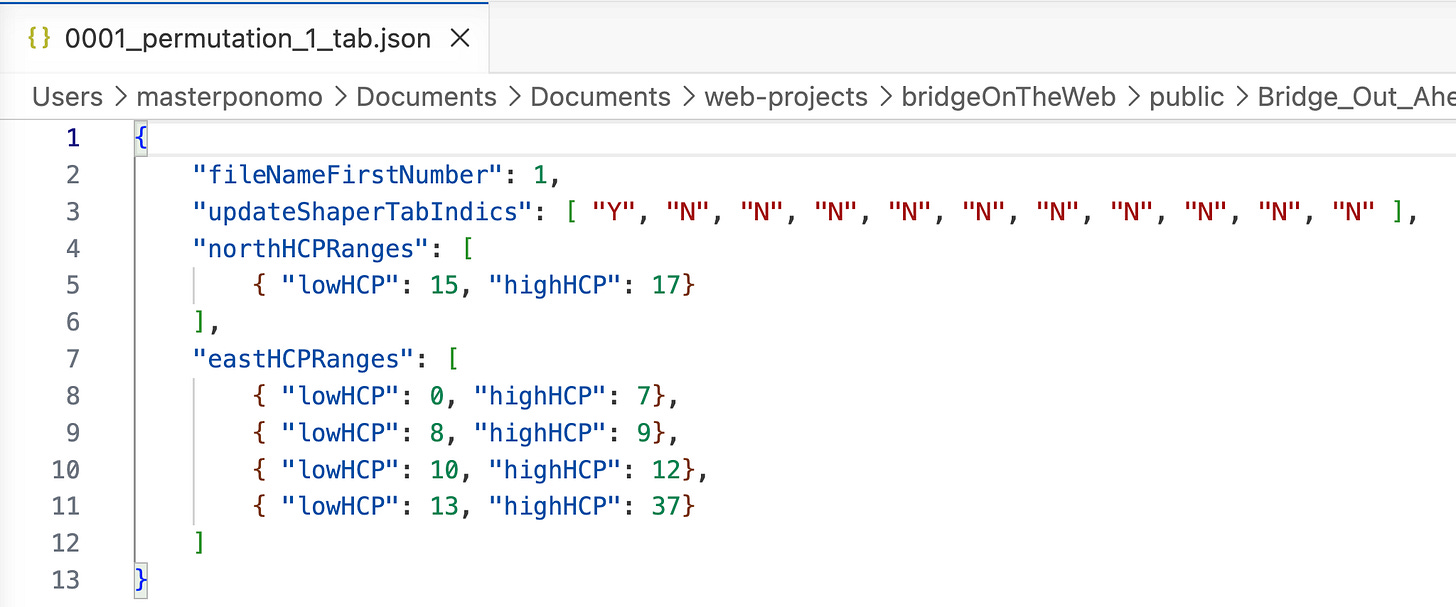Click the lowHCP value 15
The width and height of the screenshot is (1456, 607).
(x=444, y=285)
